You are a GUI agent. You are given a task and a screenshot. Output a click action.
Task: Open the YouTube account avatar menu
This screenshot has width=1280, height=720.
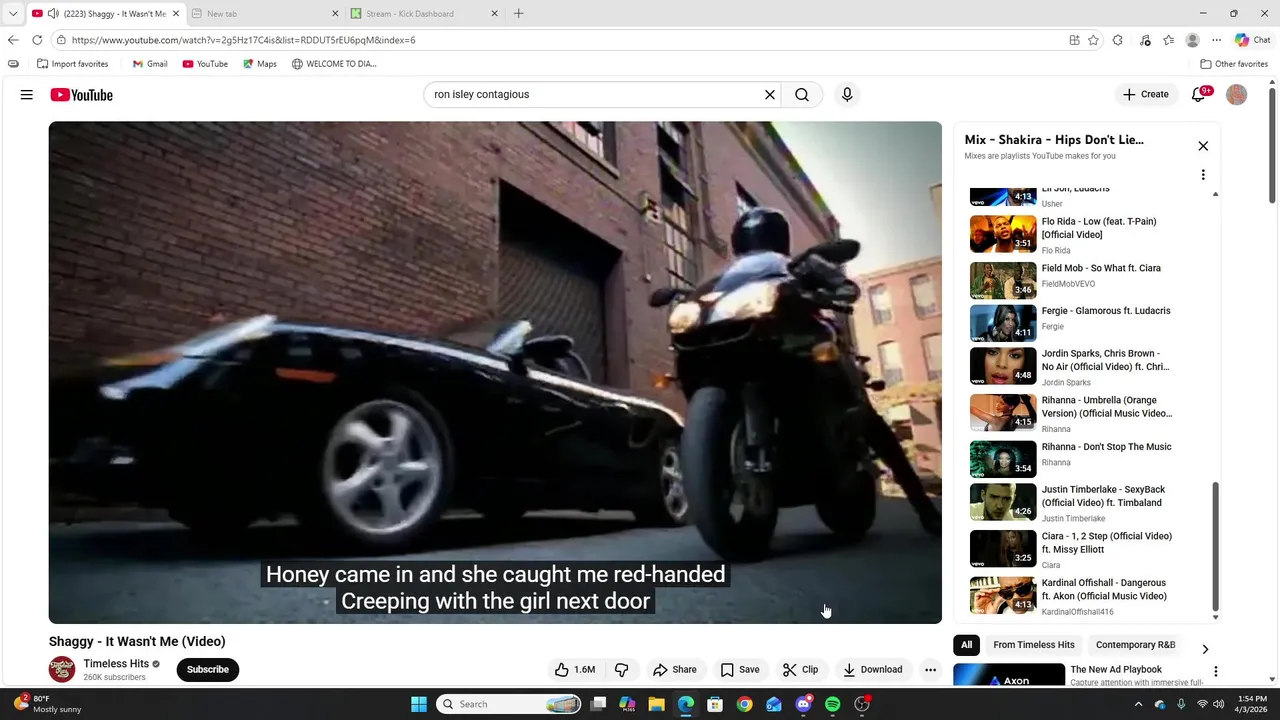tap(1237, 95)
